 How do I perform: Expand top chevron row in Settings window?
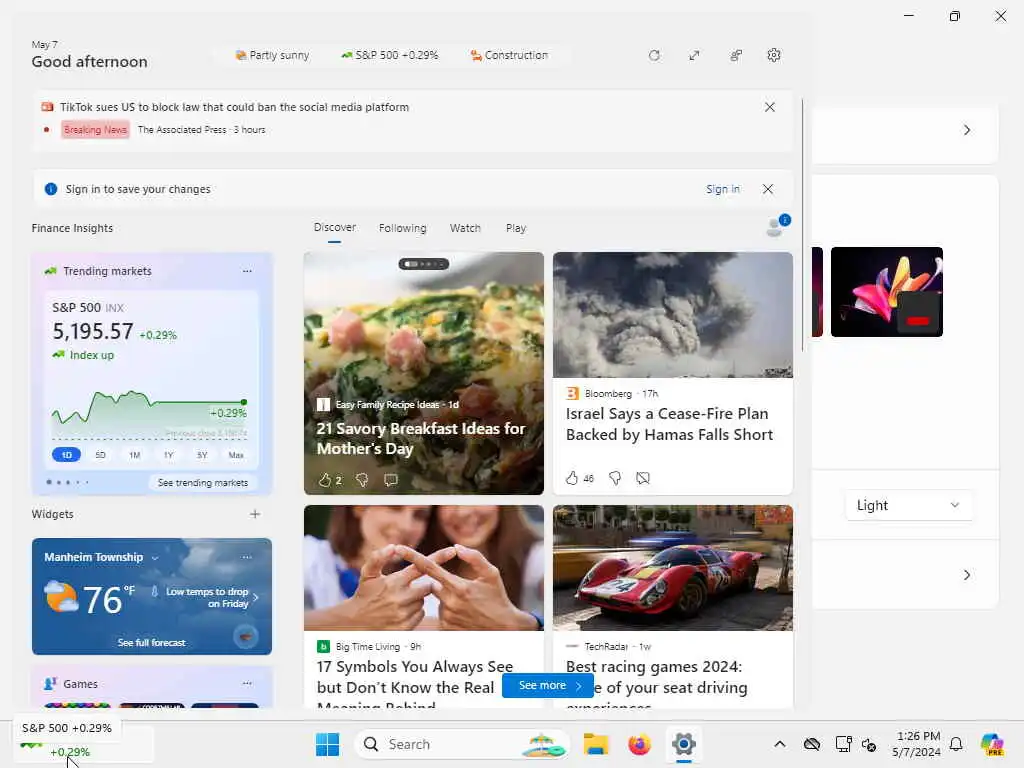(x=967, y=130)
